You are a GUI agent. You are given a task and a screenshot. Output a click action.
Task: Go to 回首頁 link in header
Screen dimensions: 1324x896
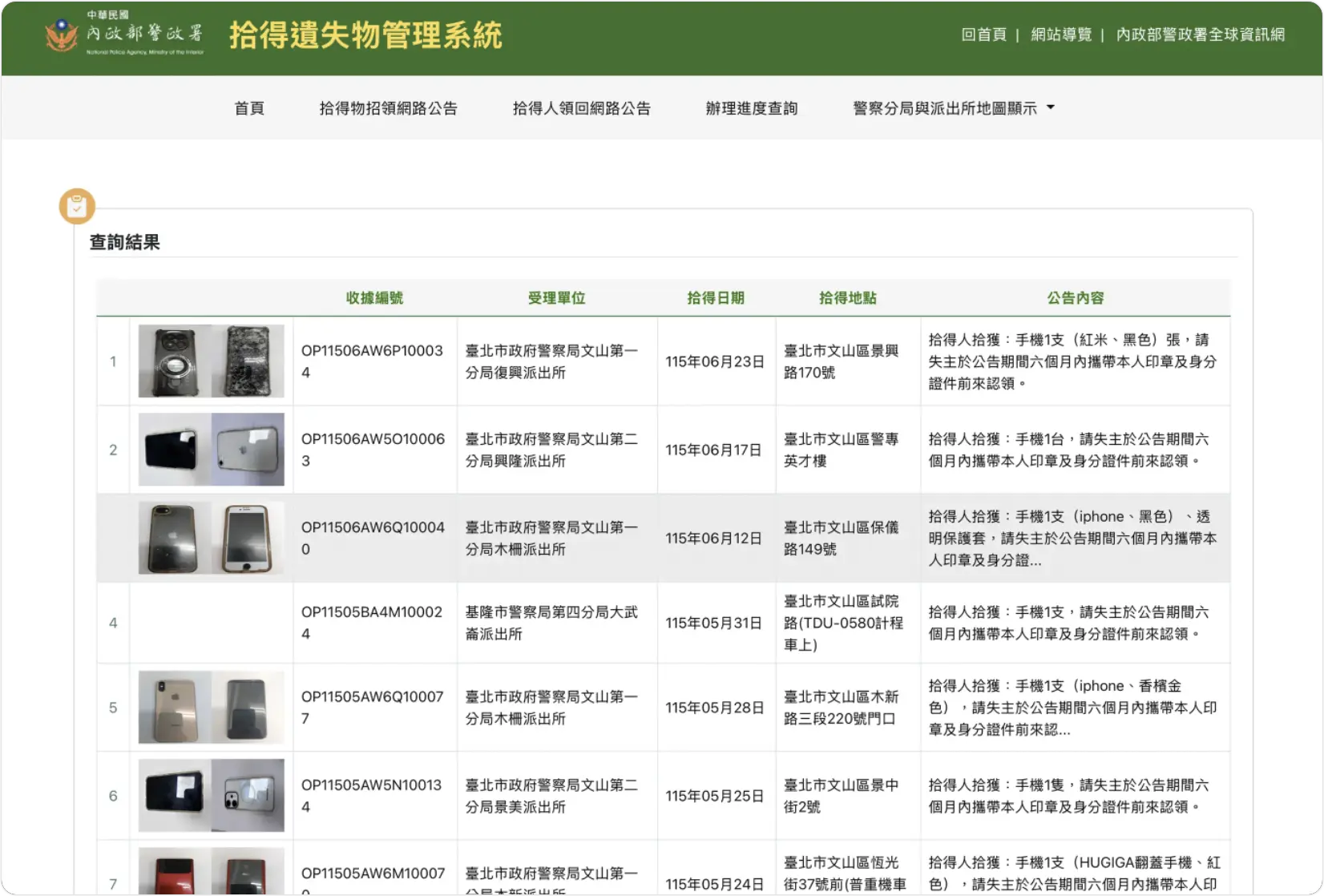[x=983, y=34]
